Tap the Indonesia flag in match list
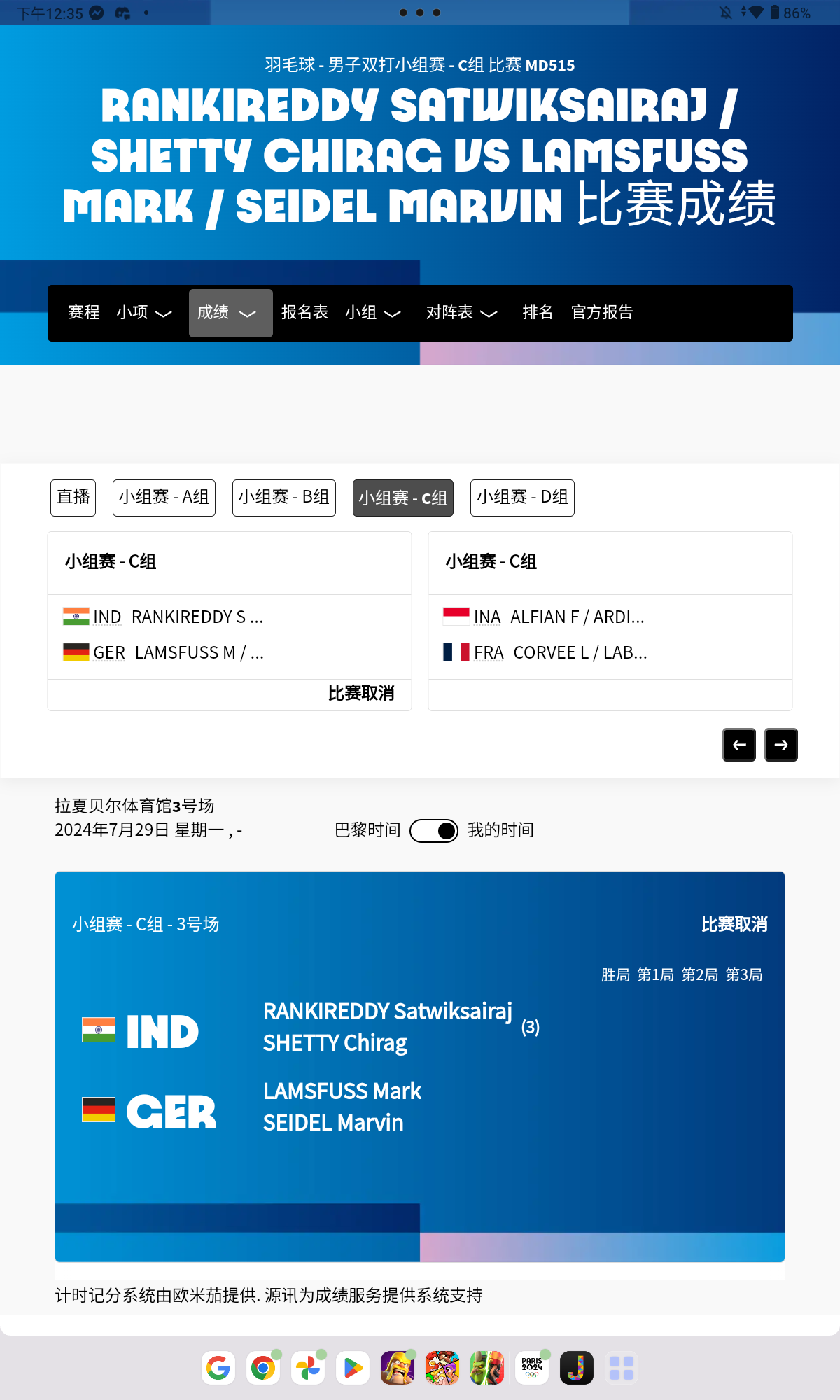840x1400 pixels. (x=456, y=616)
